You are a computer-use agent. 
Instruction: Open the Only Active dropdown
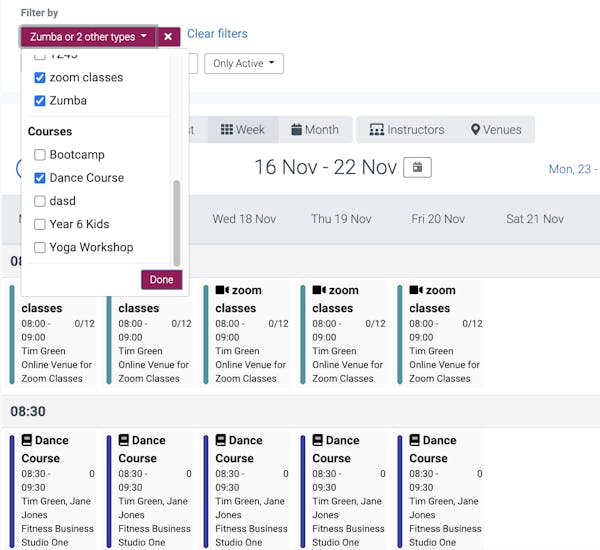(244, 63)
